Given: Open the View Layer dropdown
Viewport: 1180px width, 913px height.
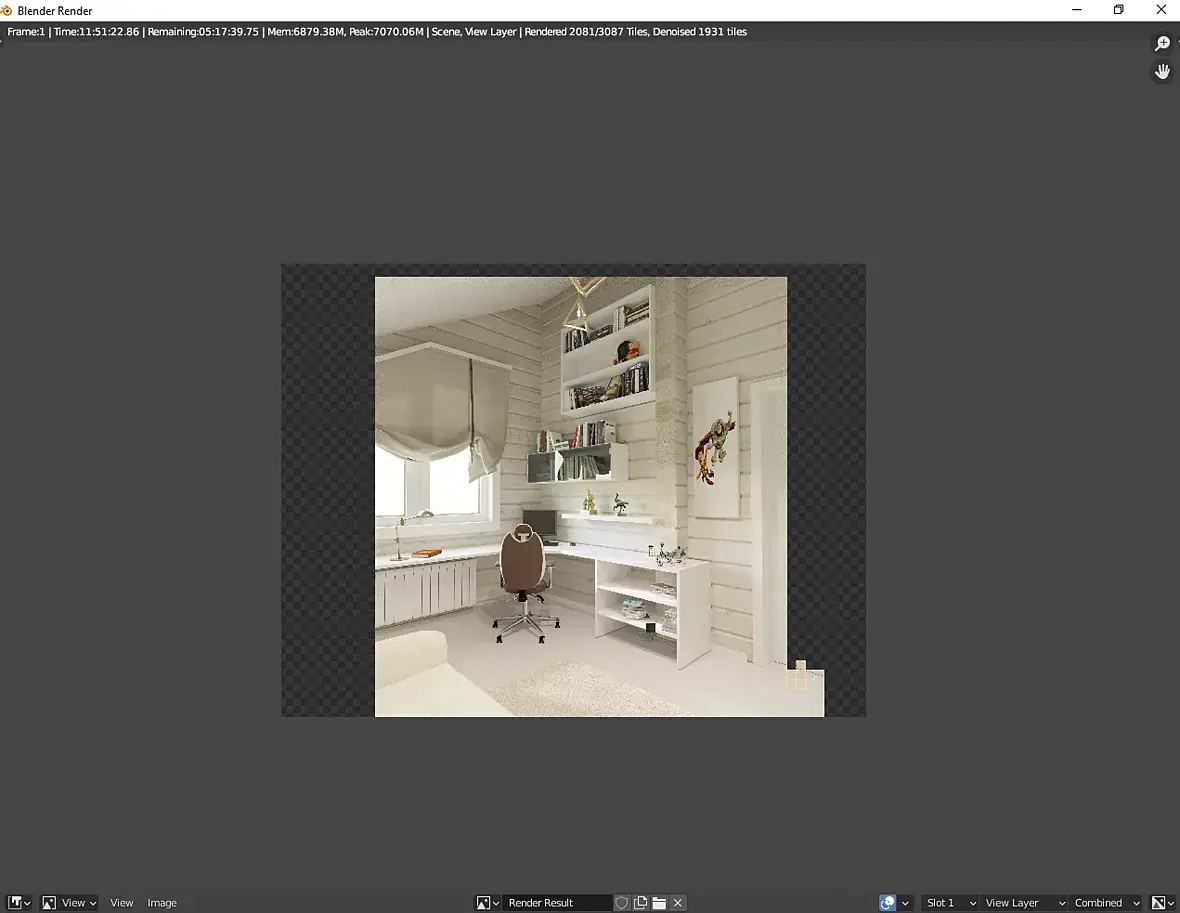Looking at the screenshot, I should pos(1023,903).
